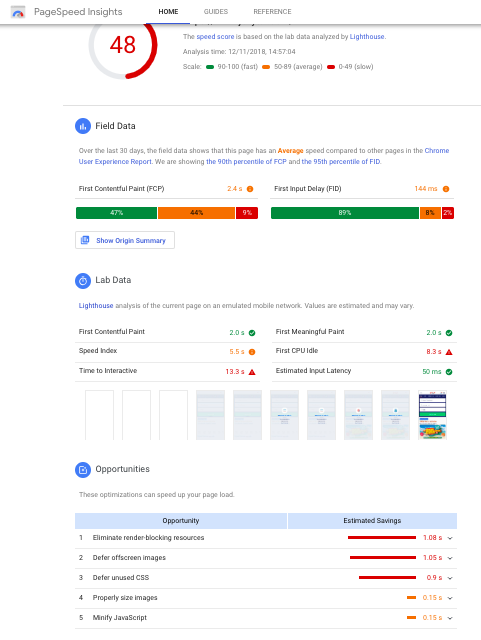Open the REFERENCE tab

click(x=272, y=12)
